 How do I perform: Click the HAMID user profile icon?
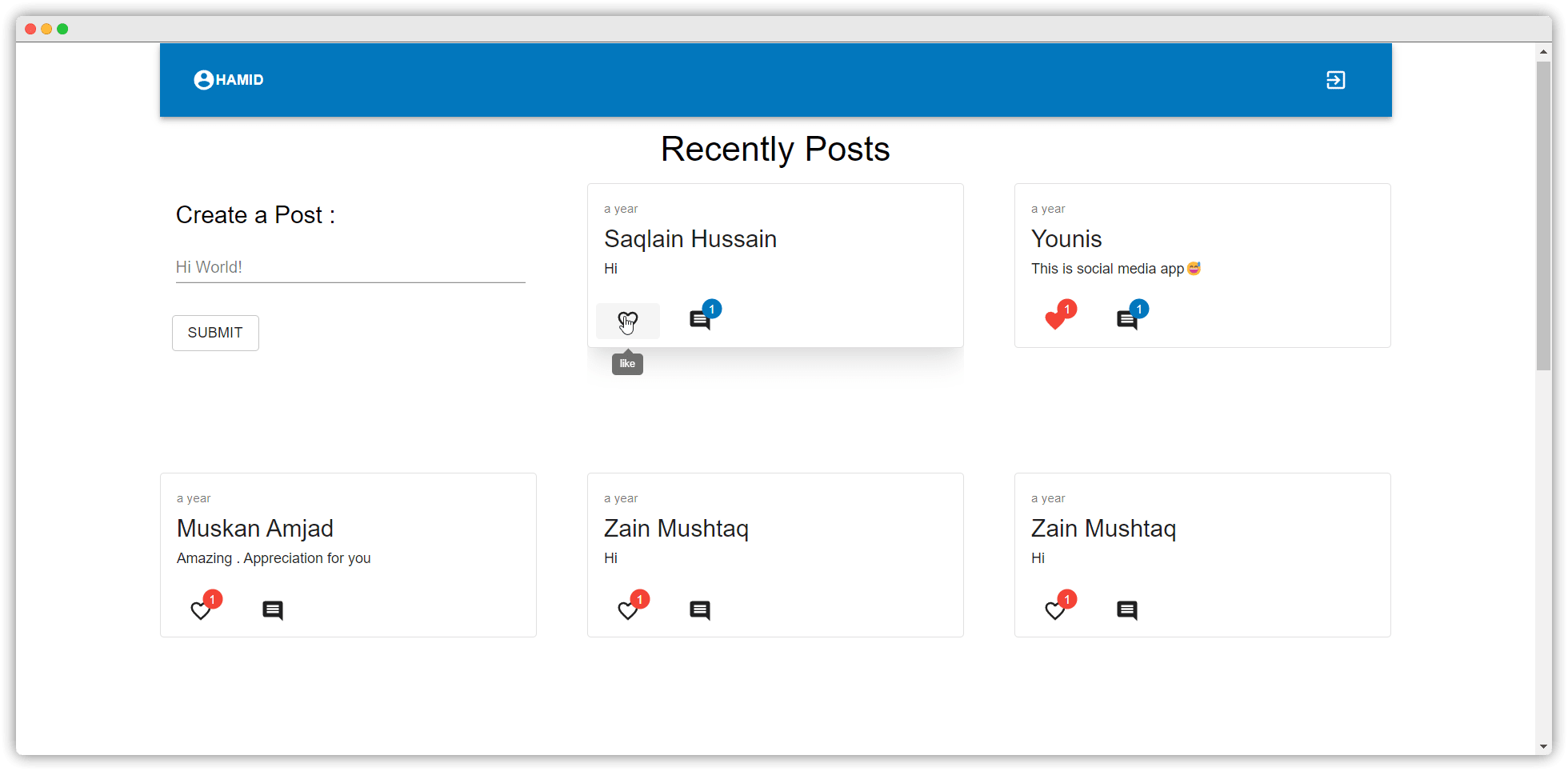[x=203, y=80]
